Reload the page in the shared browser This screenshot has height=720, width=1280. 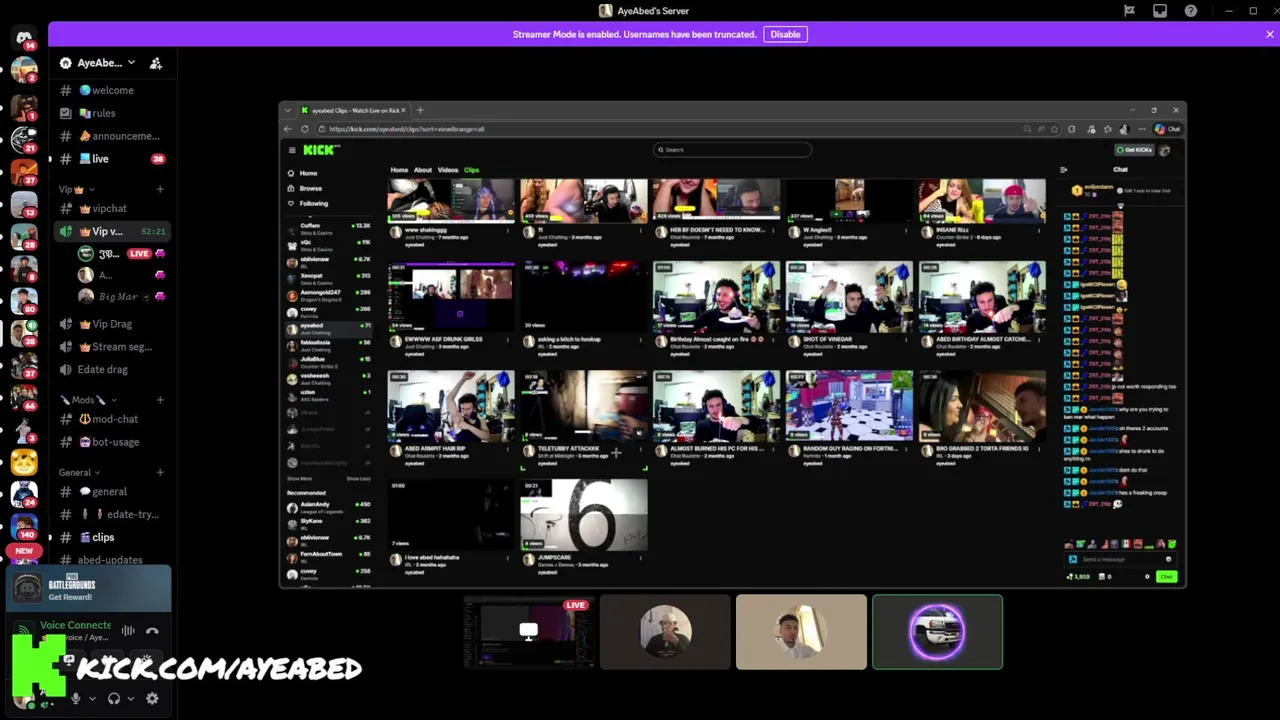click(x=305, y=129)
